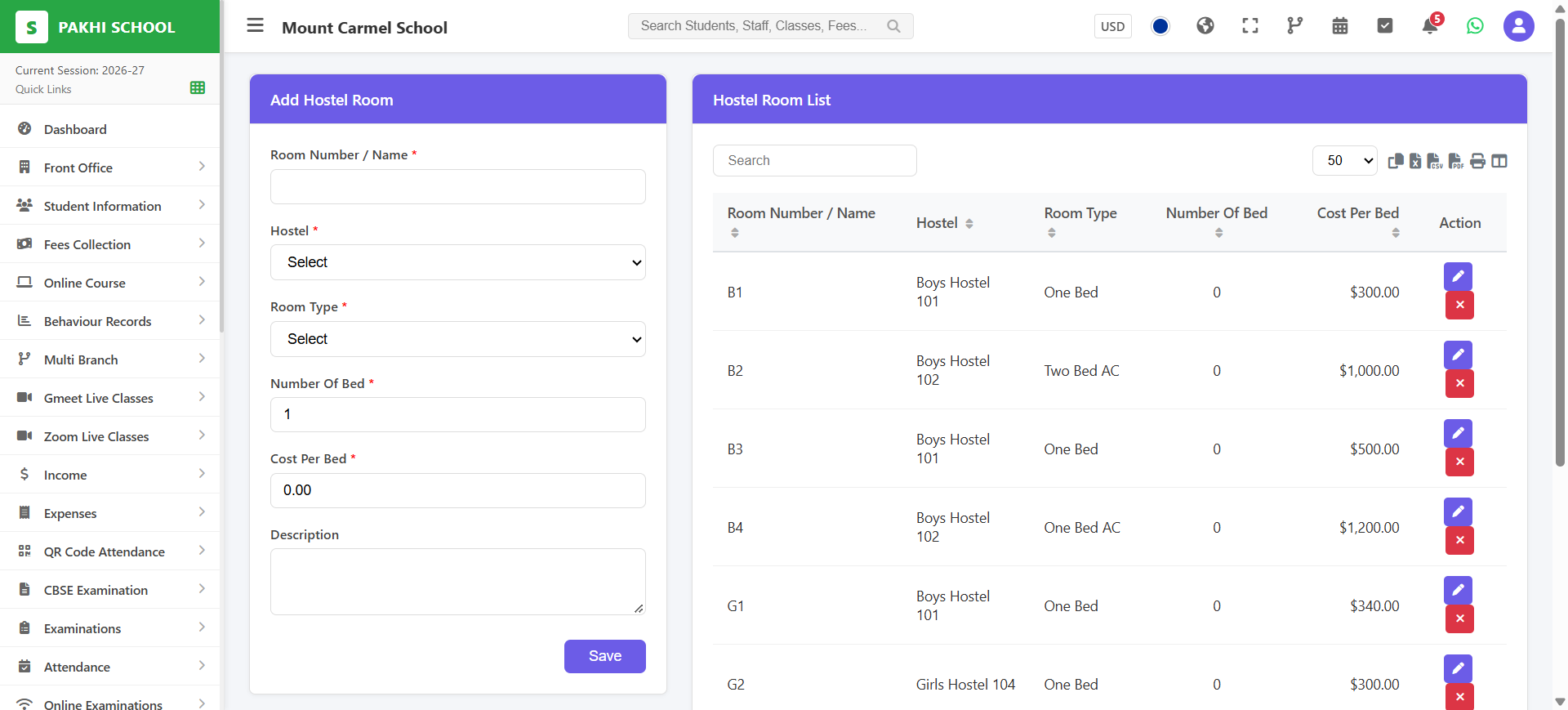
Task: Click the Description text area
Action: point(458,582)
